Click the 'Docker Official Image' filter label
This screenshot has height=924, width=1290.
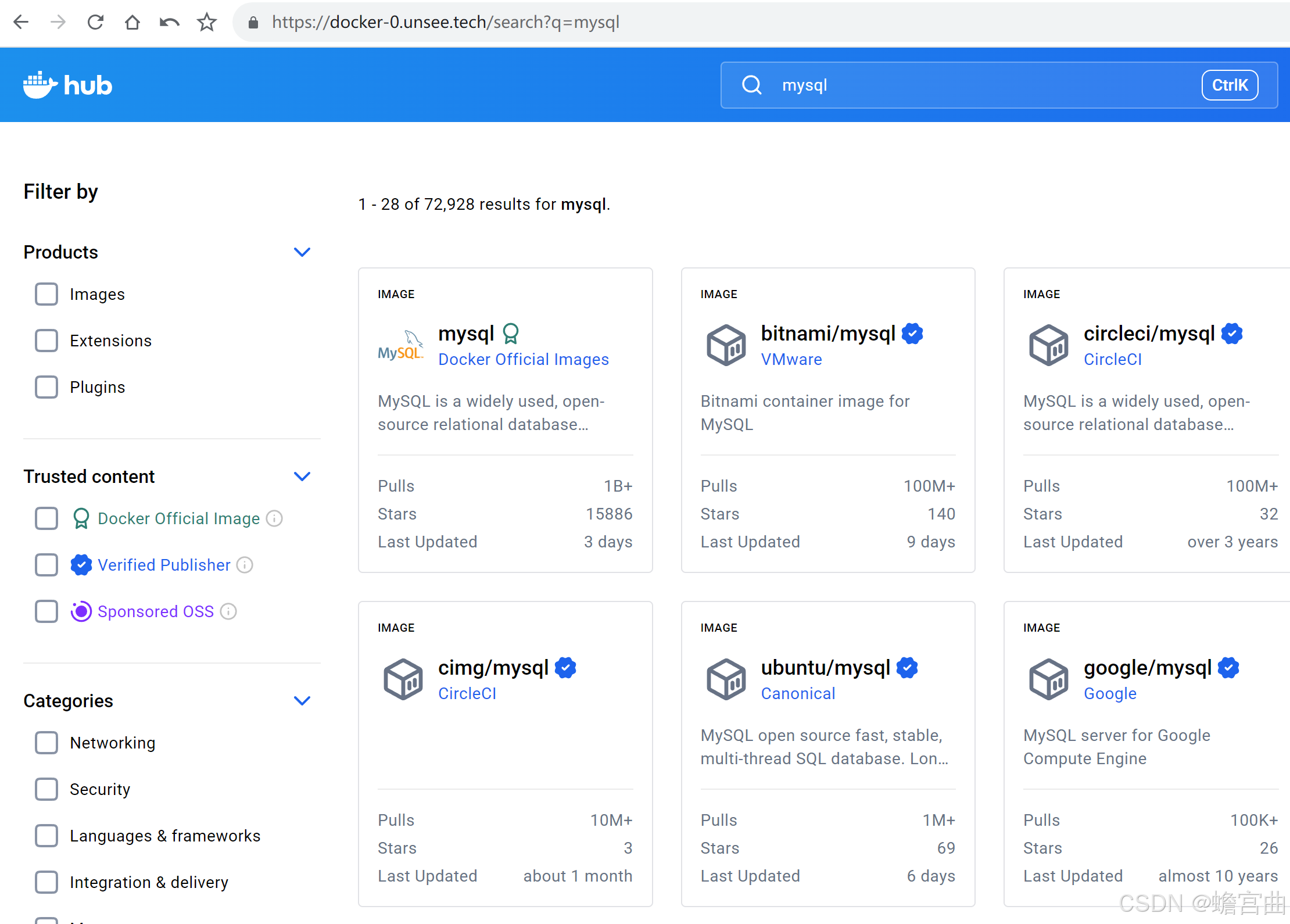pos(178,518)
